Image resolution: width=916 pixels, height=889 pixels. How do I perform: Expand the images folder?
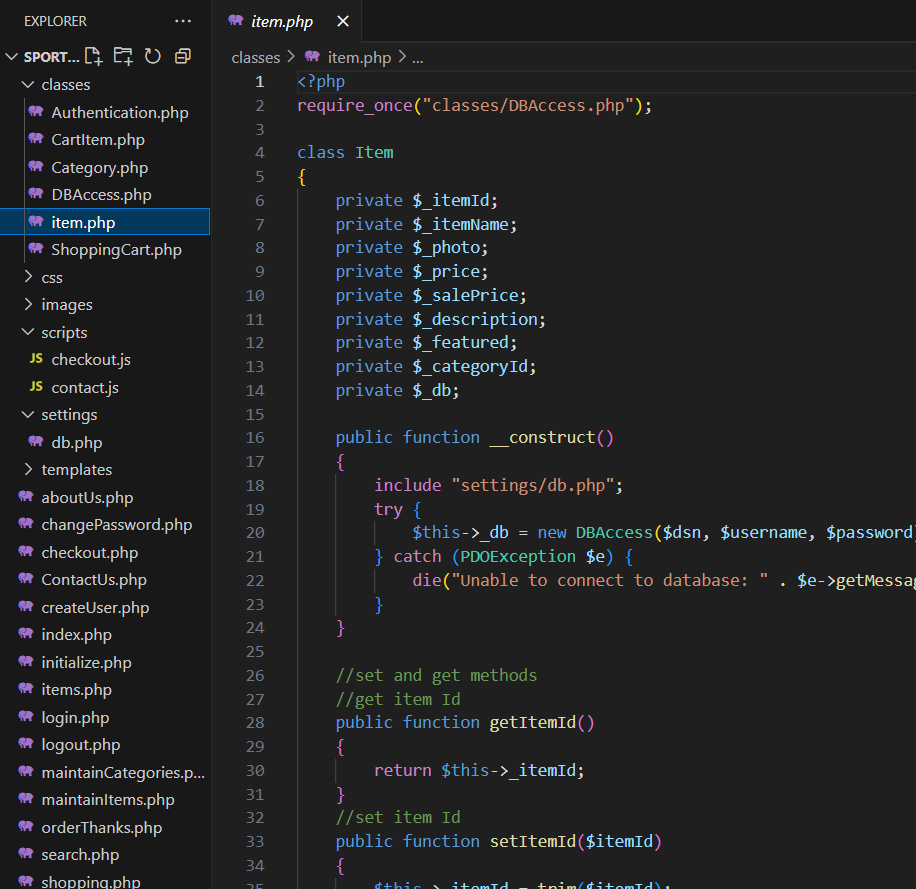(66, 305)
